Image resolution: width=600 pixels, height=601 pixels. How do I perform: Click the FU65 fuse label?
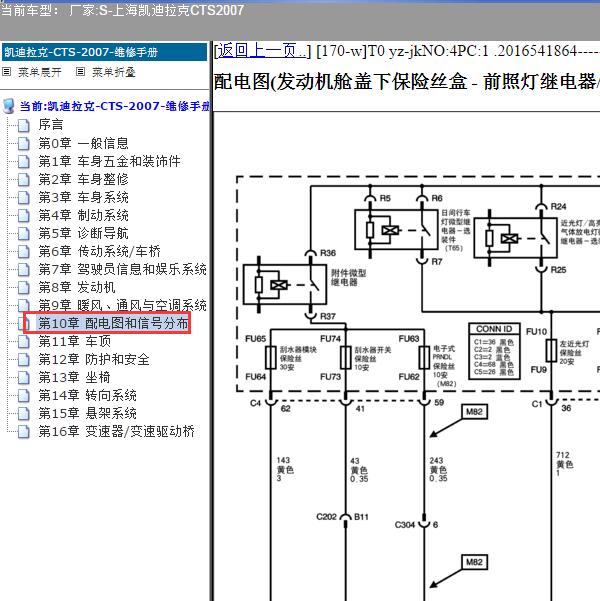pyautogui.click(x=255, y=338)
